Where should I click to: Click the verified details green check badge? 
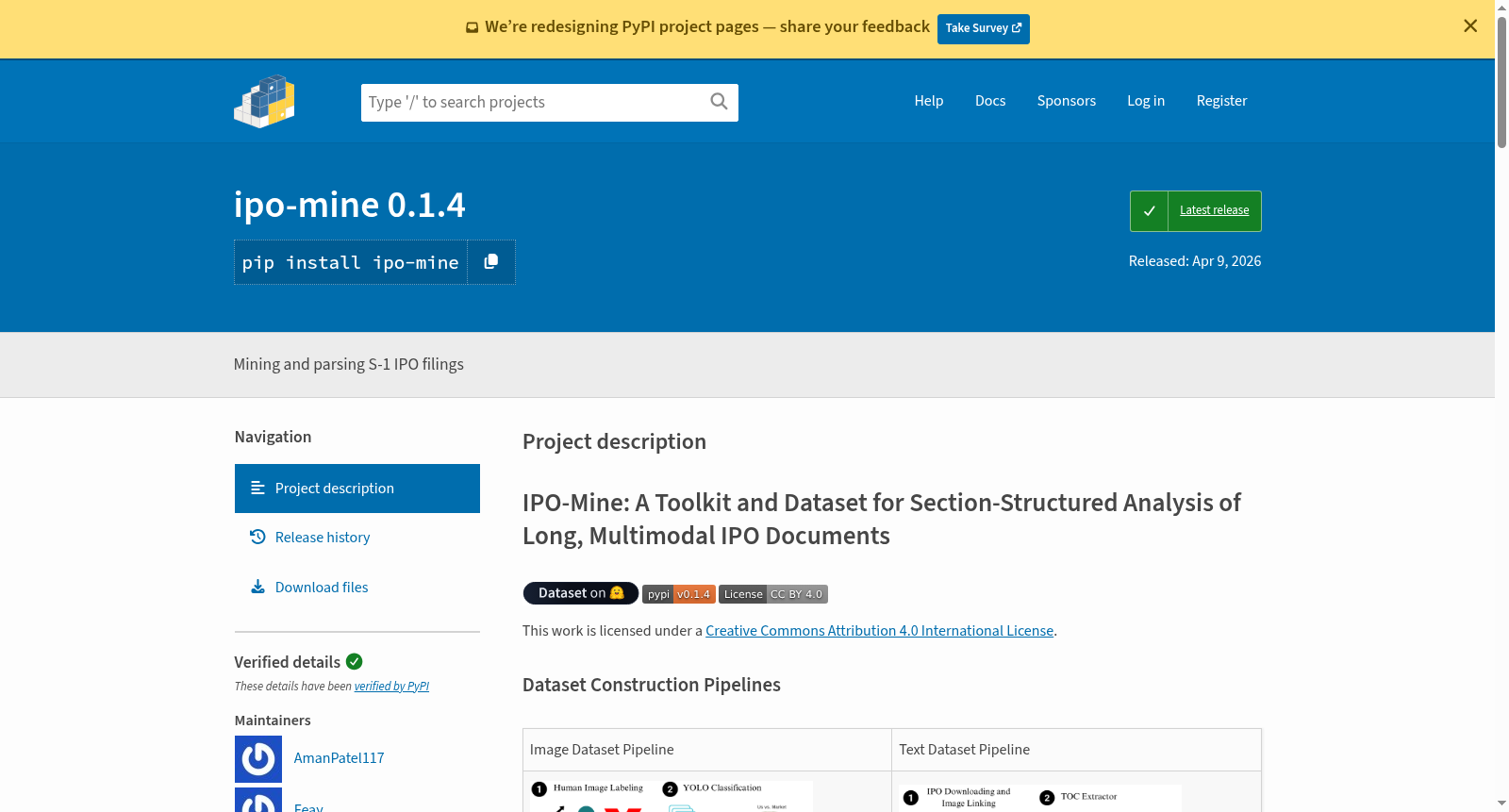point(355,662)
